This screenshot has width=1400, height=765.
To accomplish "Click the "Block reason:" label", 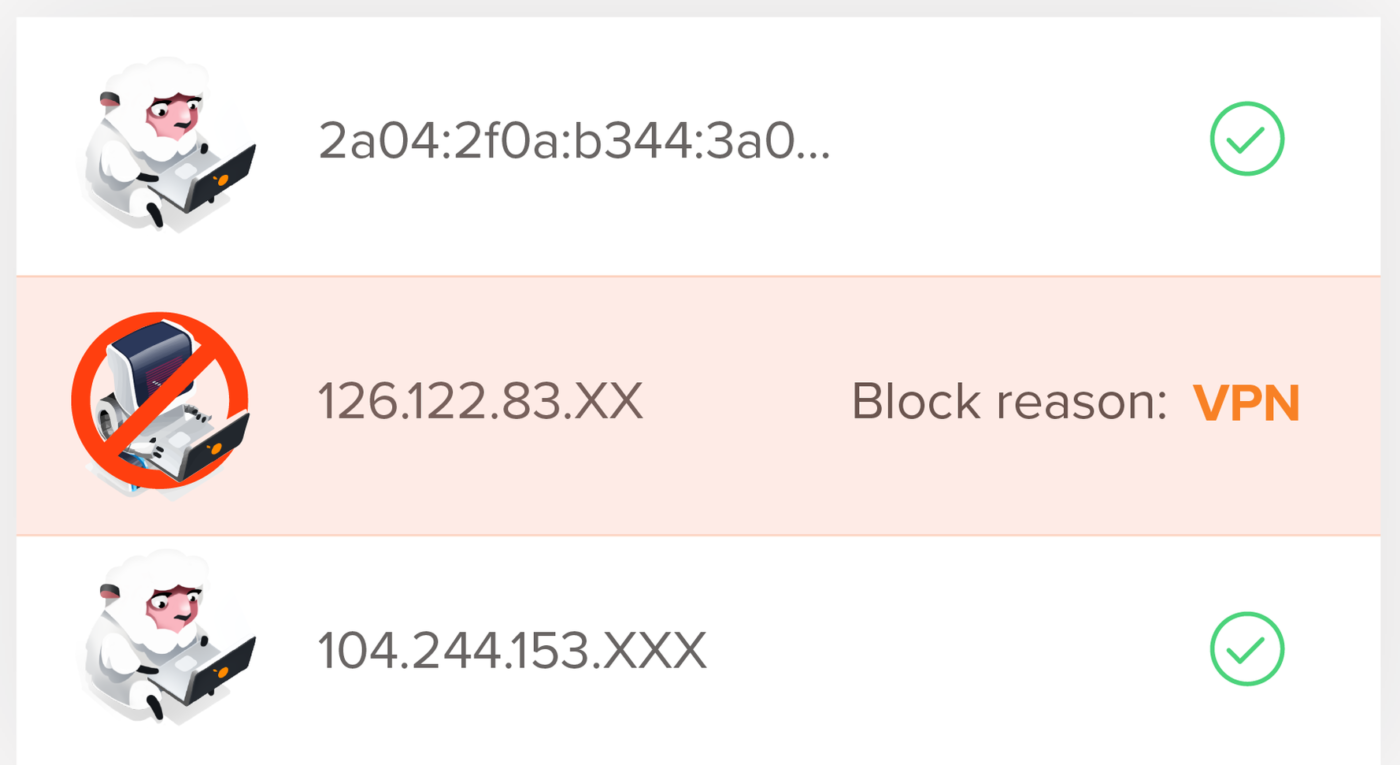I will point(1010,403).
